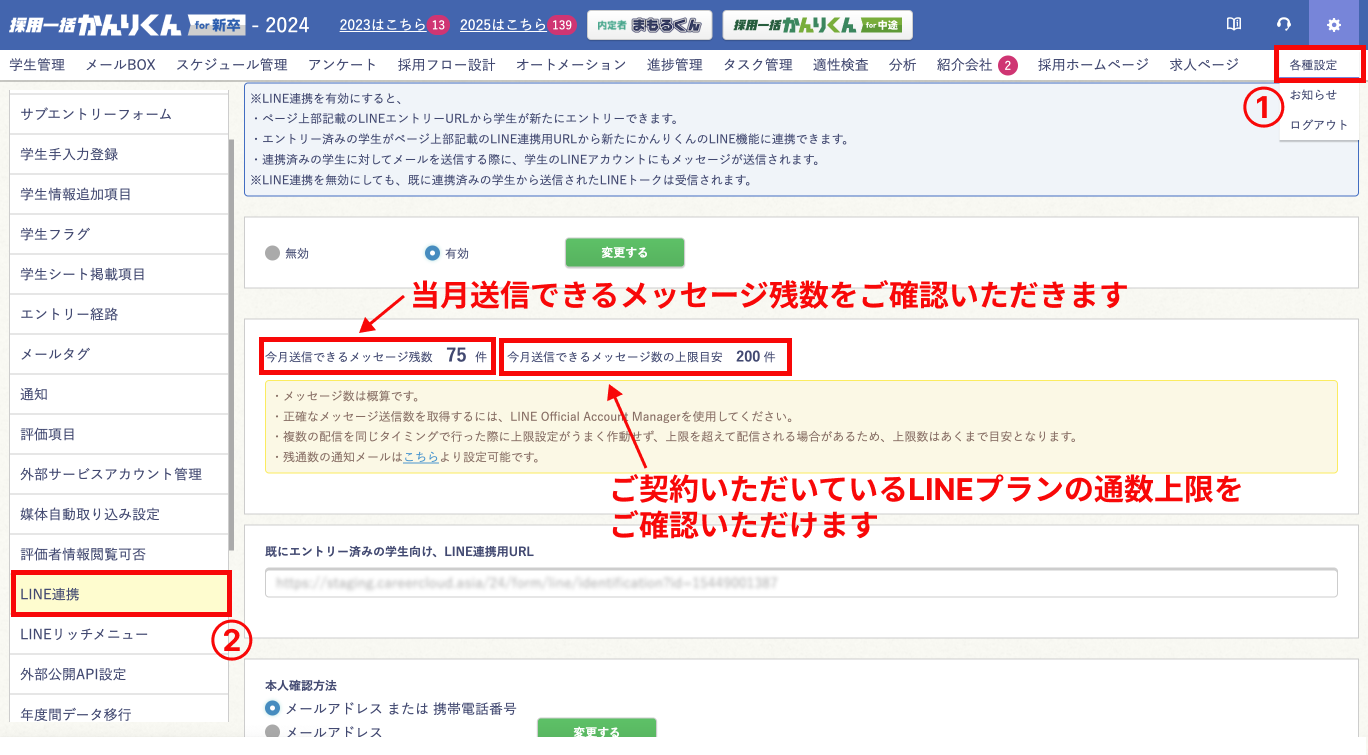The image size is (1368, 755).
Task: Open the メールBOX menu
Action: (120, 65)
